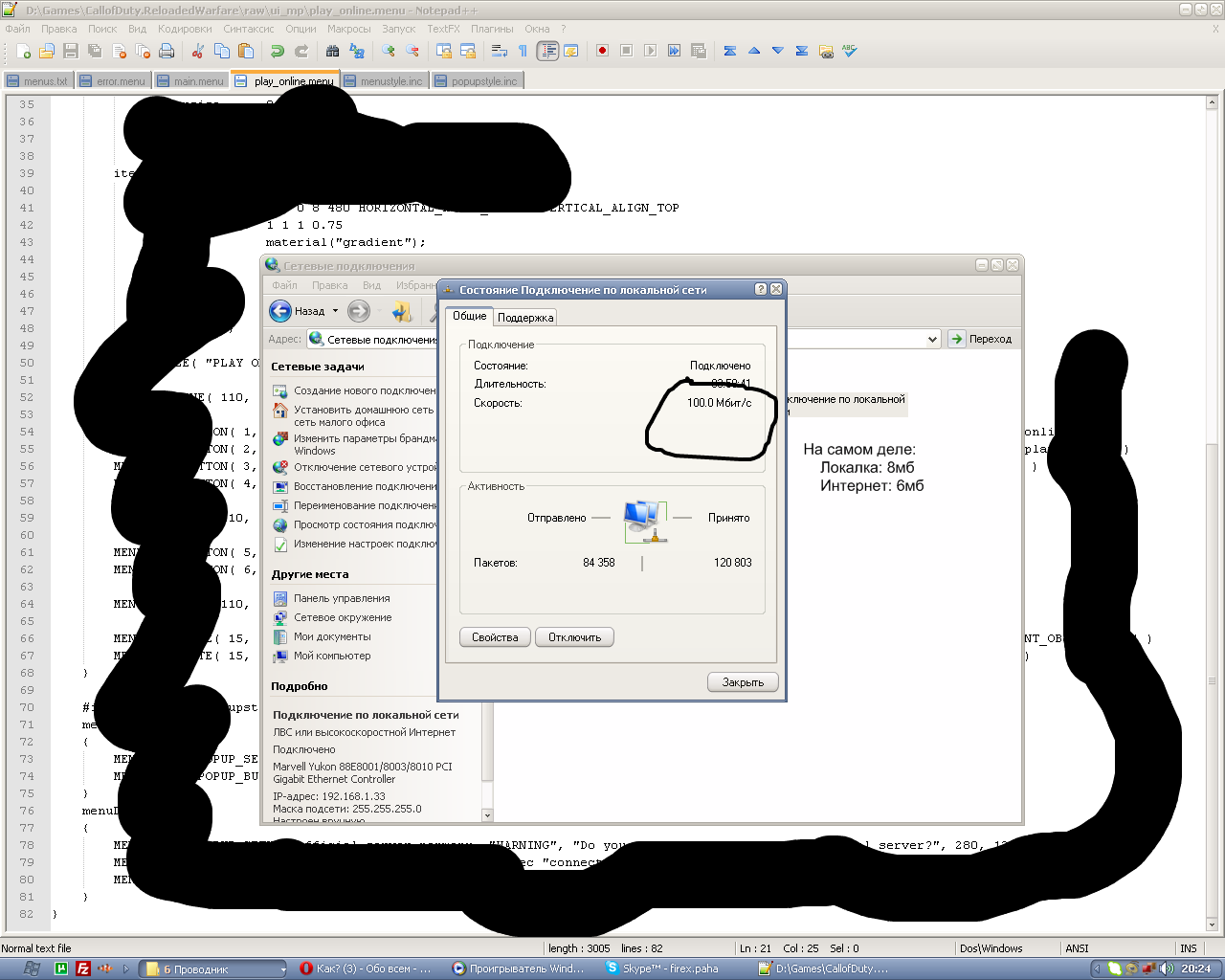The height and width of the screenshot is (980, 1225).
Task: Click the New file icon in Notepad++ toolbar
Action: (x=23, y=51)
